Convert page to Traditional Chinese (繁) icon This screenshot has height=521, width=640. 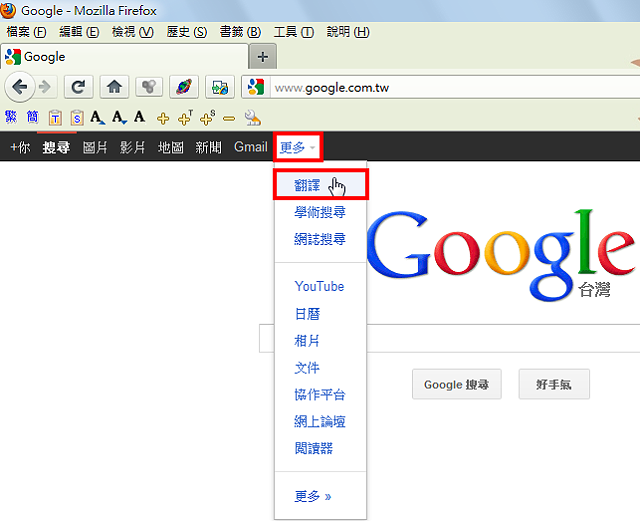click(x=11, y=117)
